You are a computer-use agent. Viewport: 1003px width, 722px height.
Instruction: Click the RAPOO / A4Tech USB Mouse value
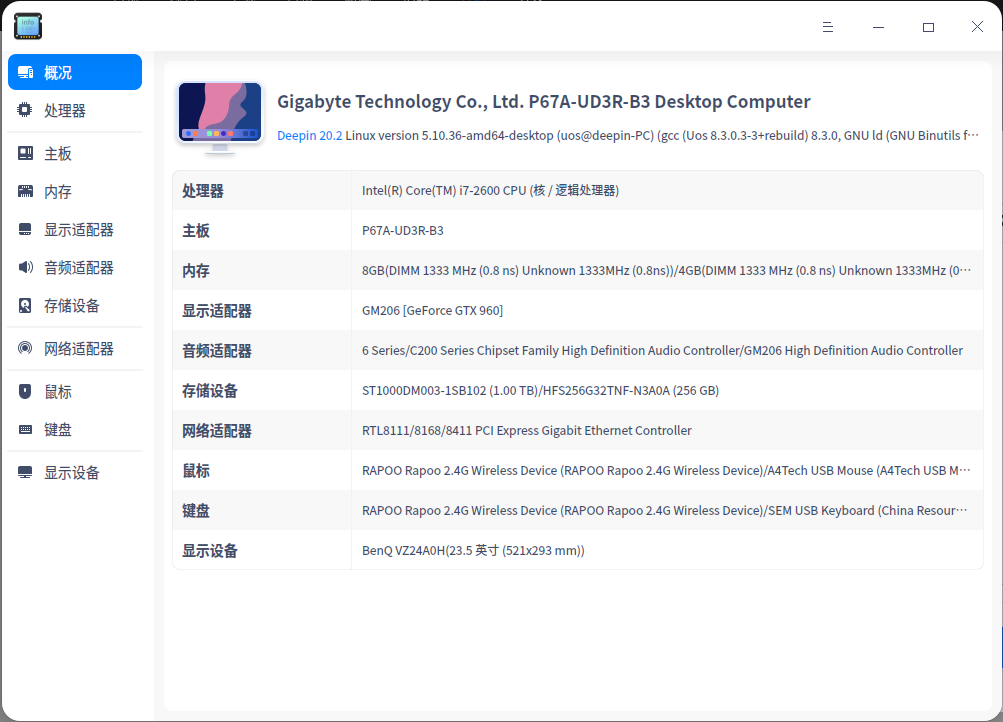click(x=666, y=471)
